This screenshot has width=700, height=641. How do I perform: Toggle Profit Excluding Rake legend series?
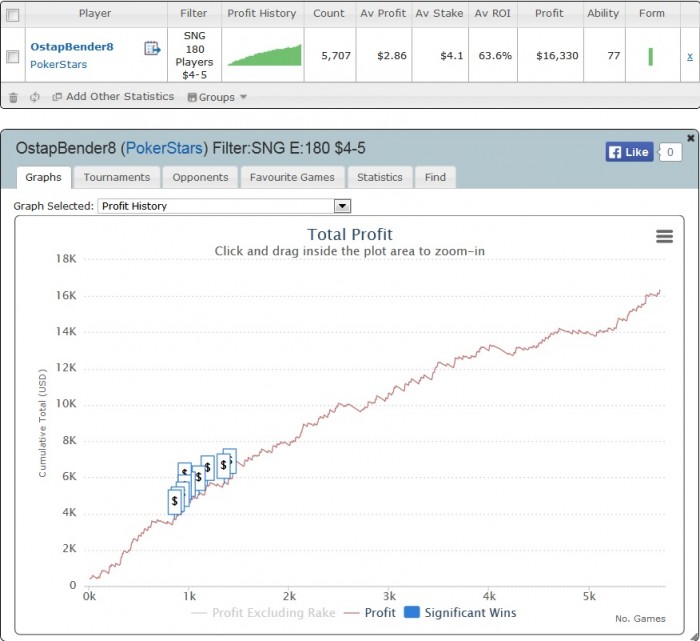pyautogui.click(x=263, y=612)
